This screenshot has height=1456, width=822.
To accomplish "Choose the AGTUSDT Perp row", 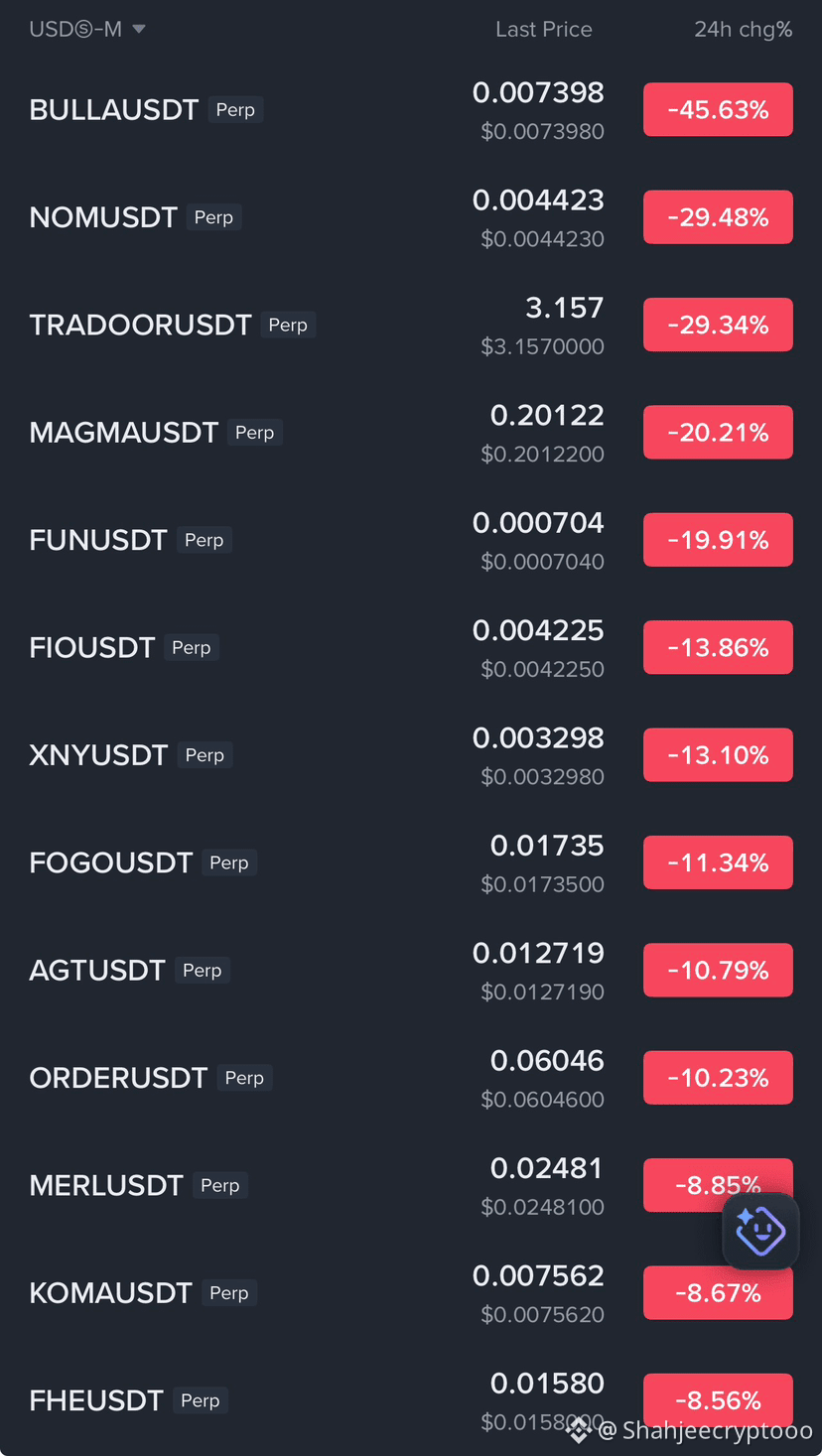I will tap(411, 970).
